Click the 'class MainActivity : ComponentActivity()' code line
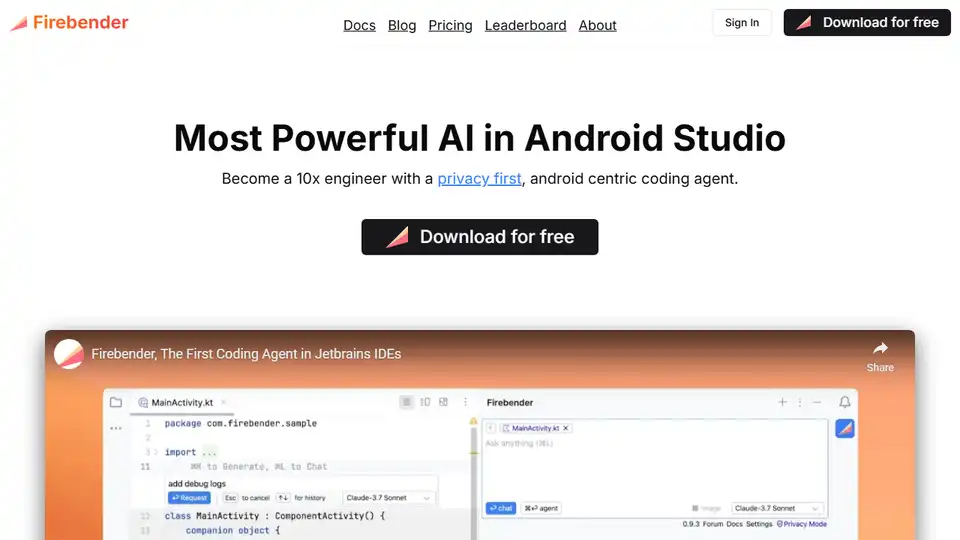 pos(275,516)
